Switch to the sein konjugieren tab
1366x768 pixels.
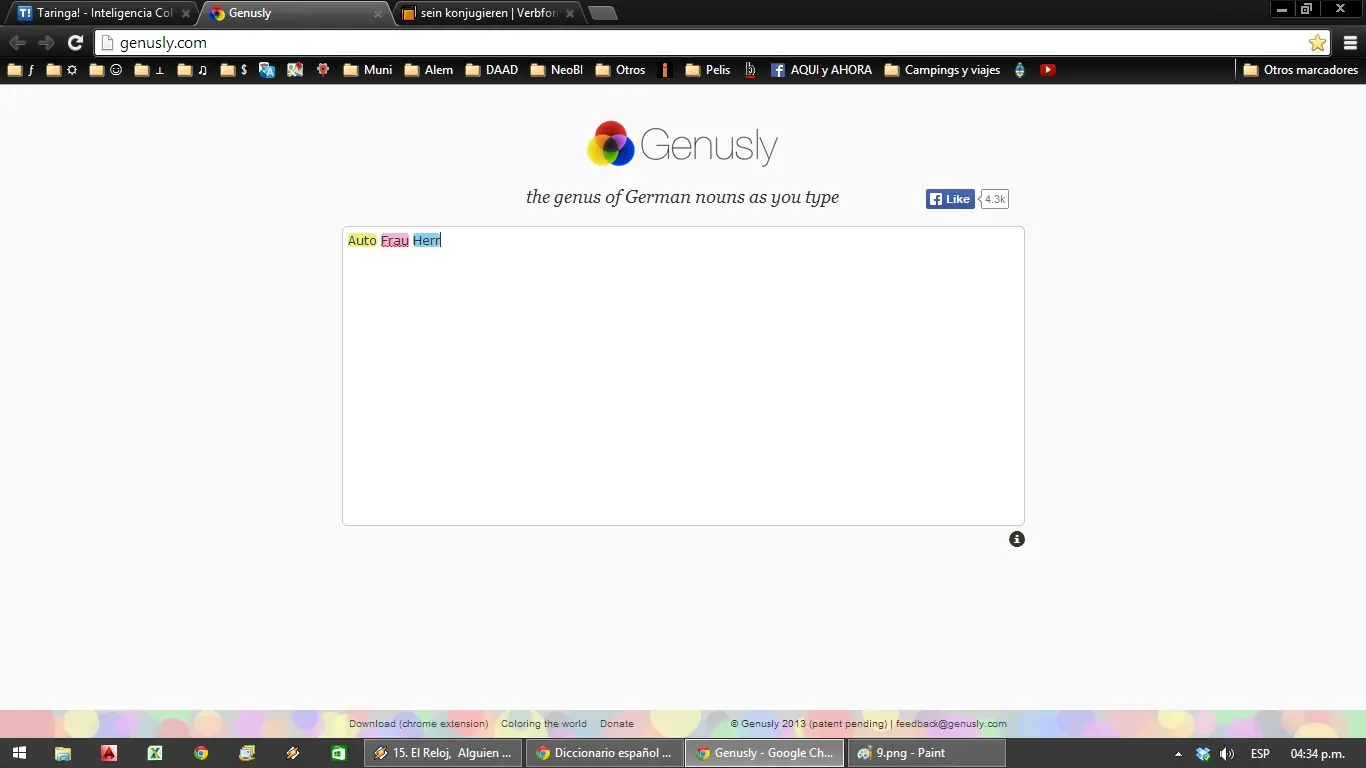[490, 13]
